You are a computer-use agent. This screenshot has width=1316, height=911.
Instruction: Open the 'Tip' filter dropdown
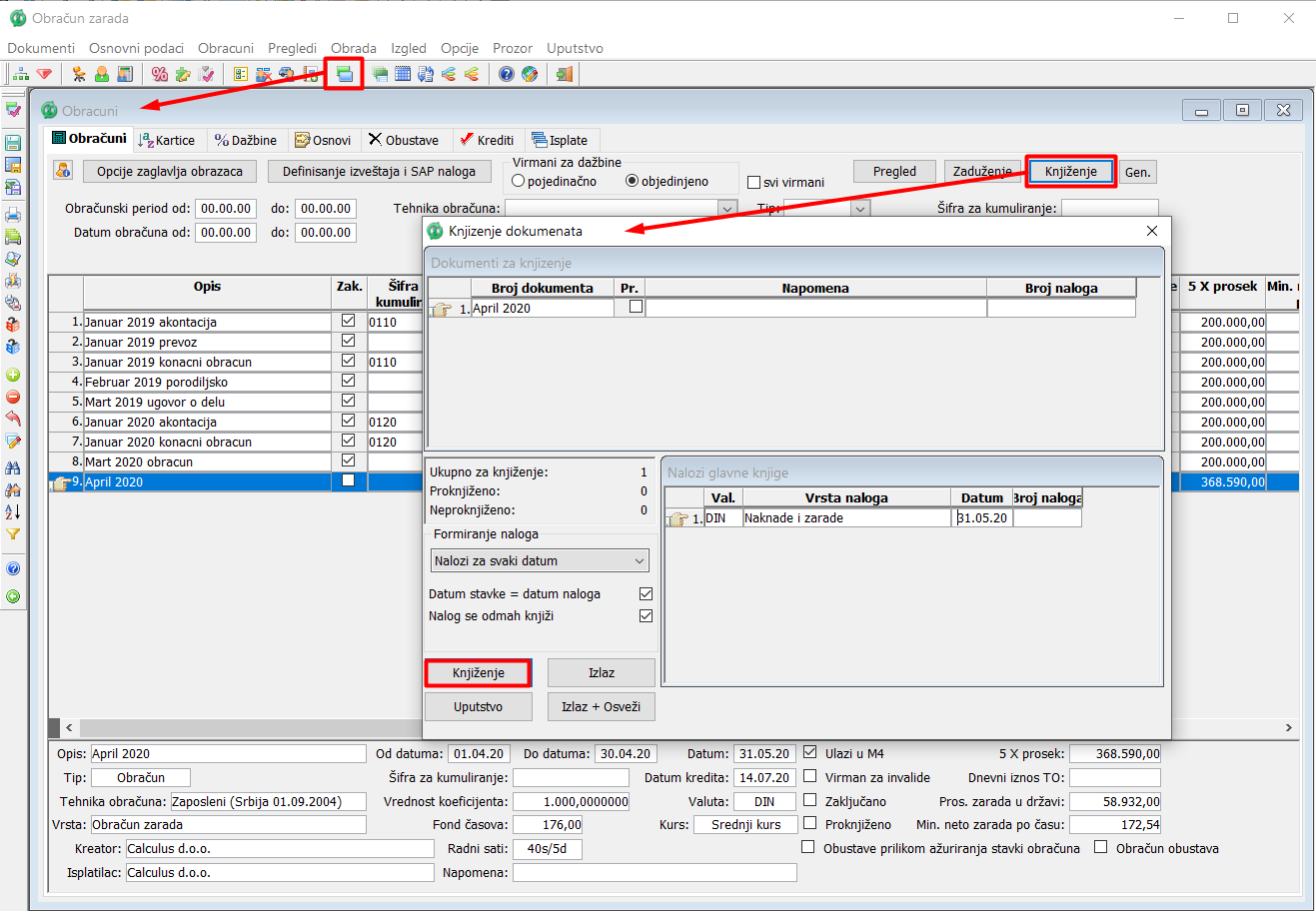(x=859, y=209)
